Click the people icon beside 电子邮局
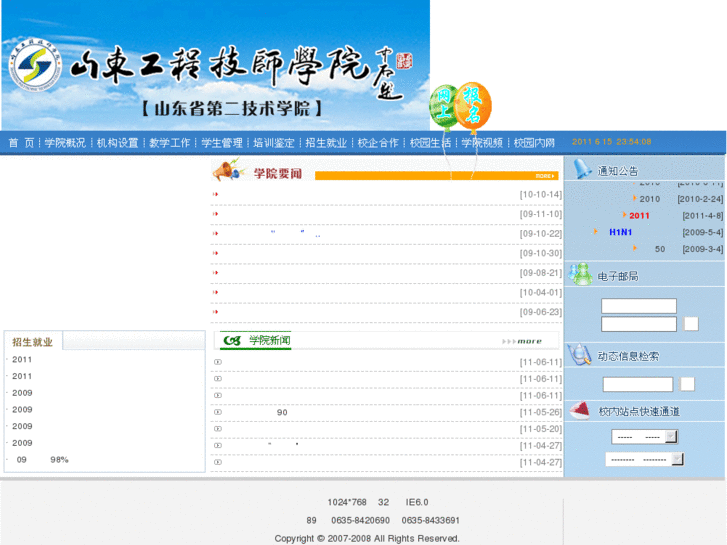This screenshot has width=727, height=545. click(580, 274)
